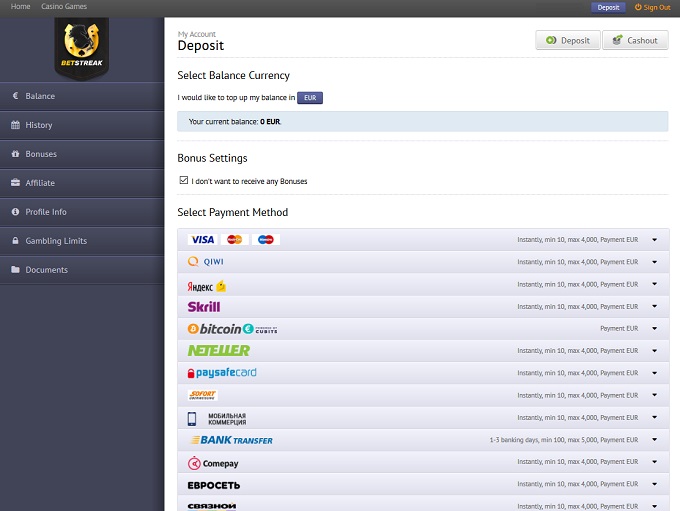Click the BetStreak horseshoe logo

point(82,47)
